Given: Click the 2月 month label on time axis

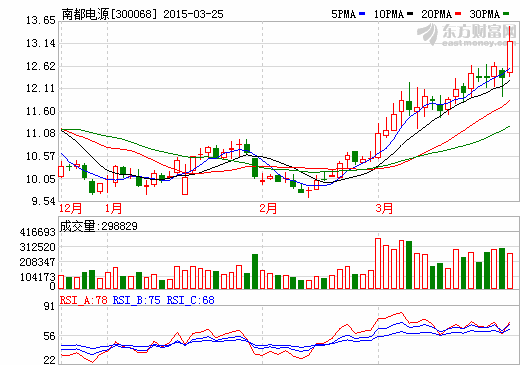Looking at the screenshot, I should 268,208.
